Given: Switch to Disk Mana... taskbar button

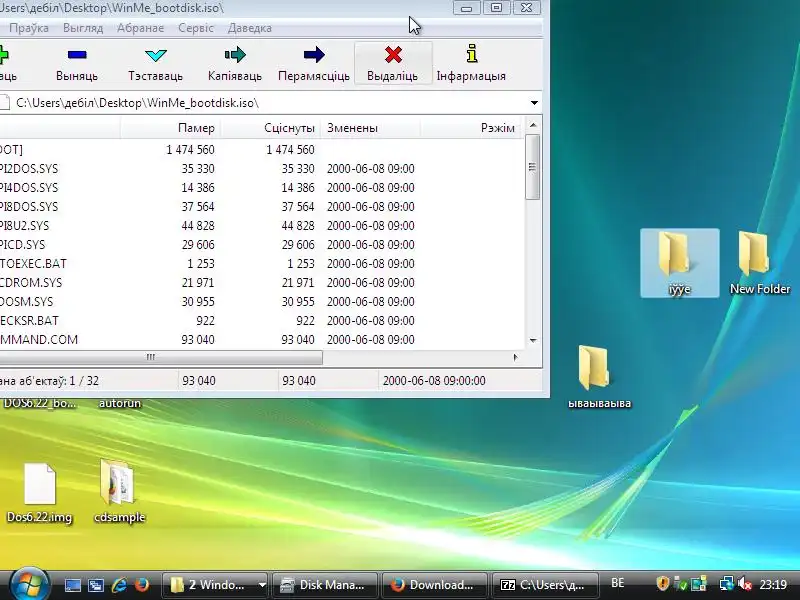Looking at the screenshot, I should (x=324, y=585).
